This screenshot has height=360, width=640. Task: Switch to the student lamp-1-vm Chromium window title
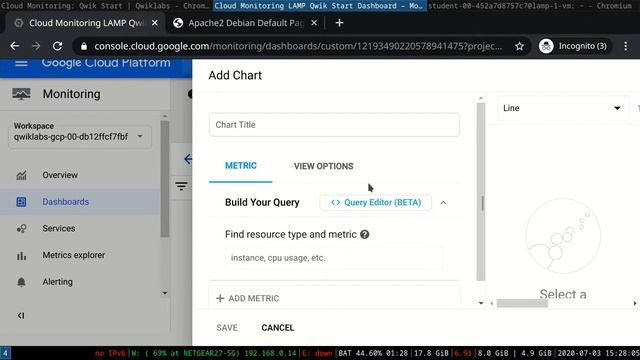pos(530,6)
